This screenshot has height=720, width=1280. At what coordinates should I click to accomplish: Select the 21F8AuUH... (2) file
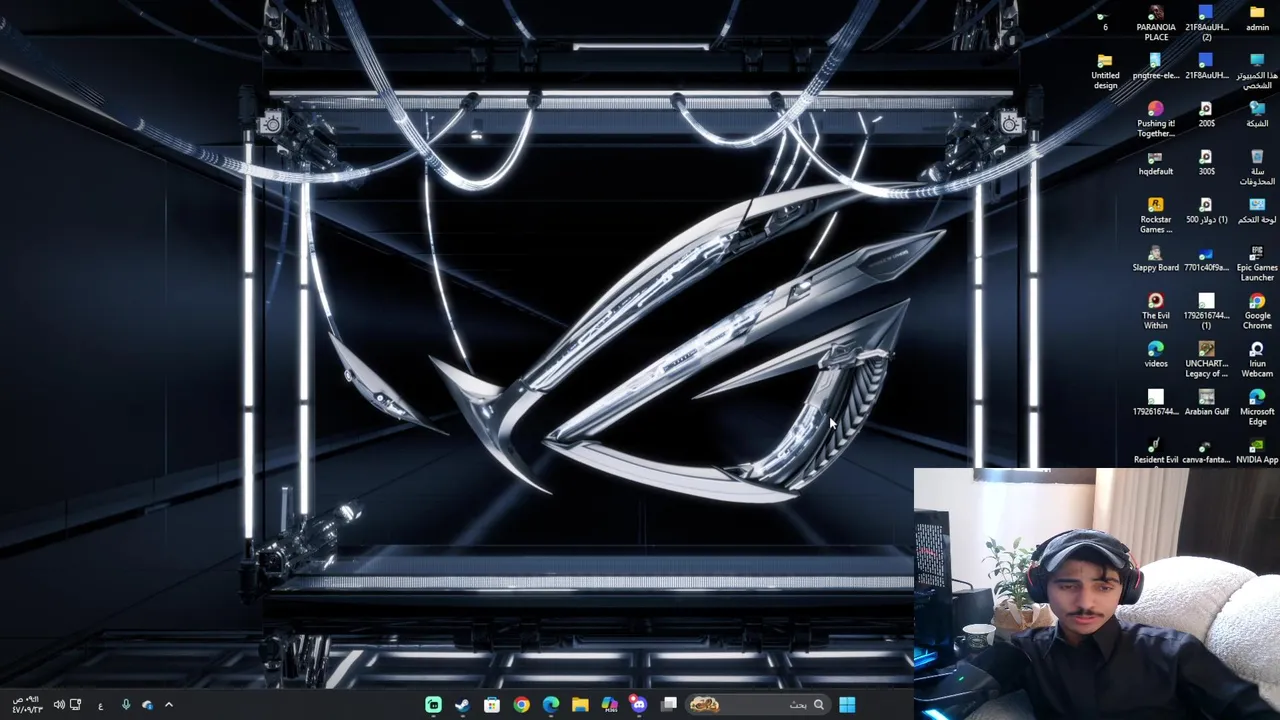pos(1206,23)
